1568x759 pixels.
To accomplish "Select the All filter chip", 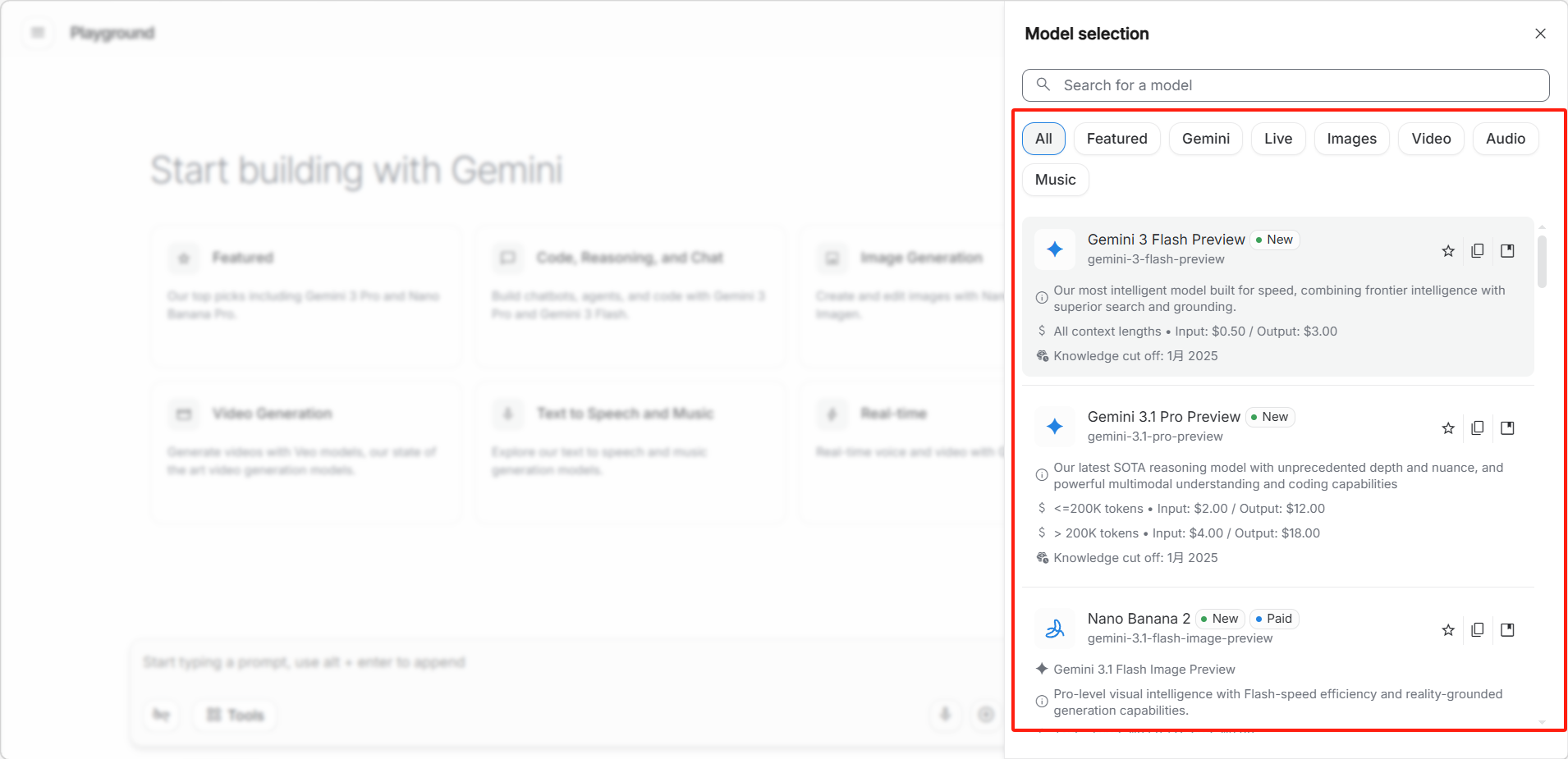I will 1043,139.
